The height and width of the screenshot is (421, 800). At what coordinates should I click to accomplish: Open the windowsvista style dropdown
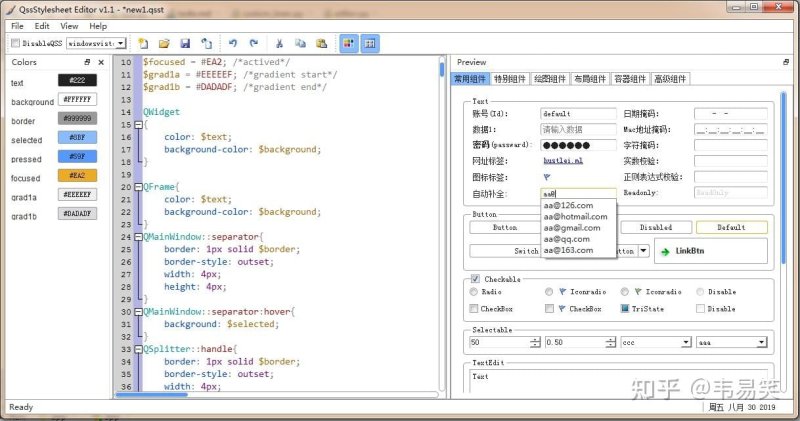[x=96, y=43]
